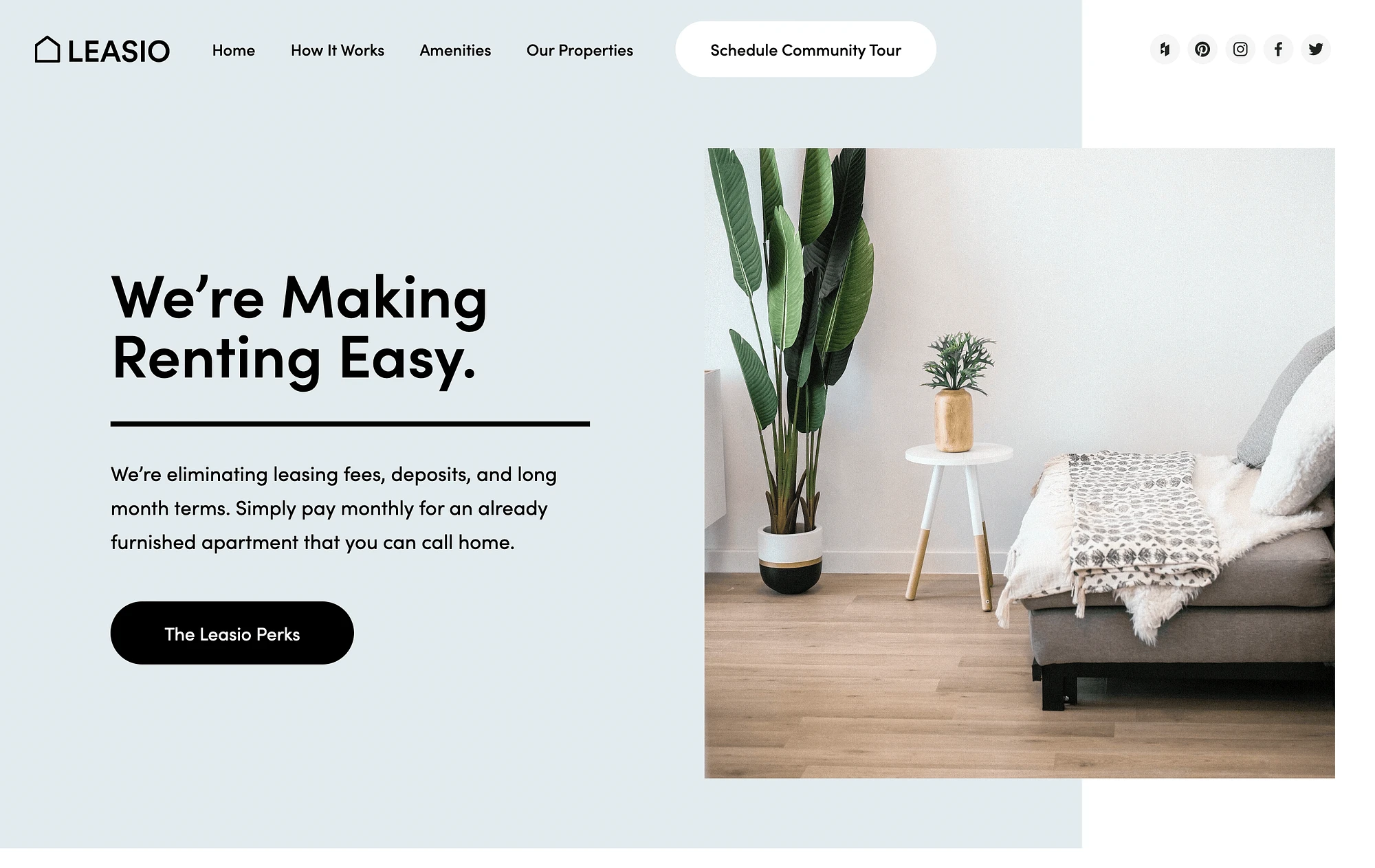
Task: Navigate to the Home menu item
Action: point(233,48)
